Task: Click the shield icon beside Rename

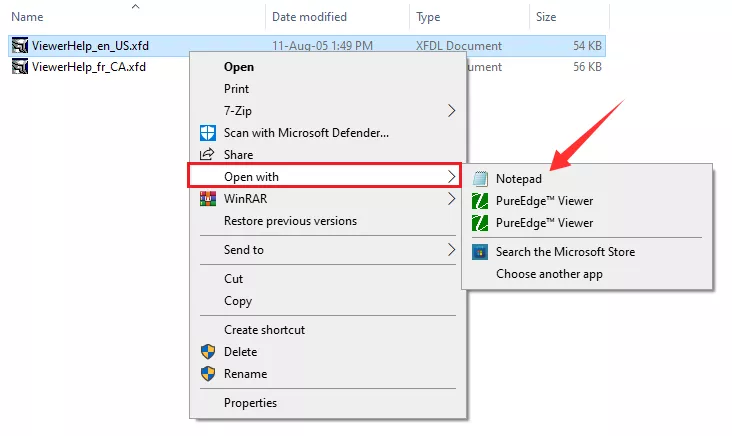Action: (x=208, y=373)
